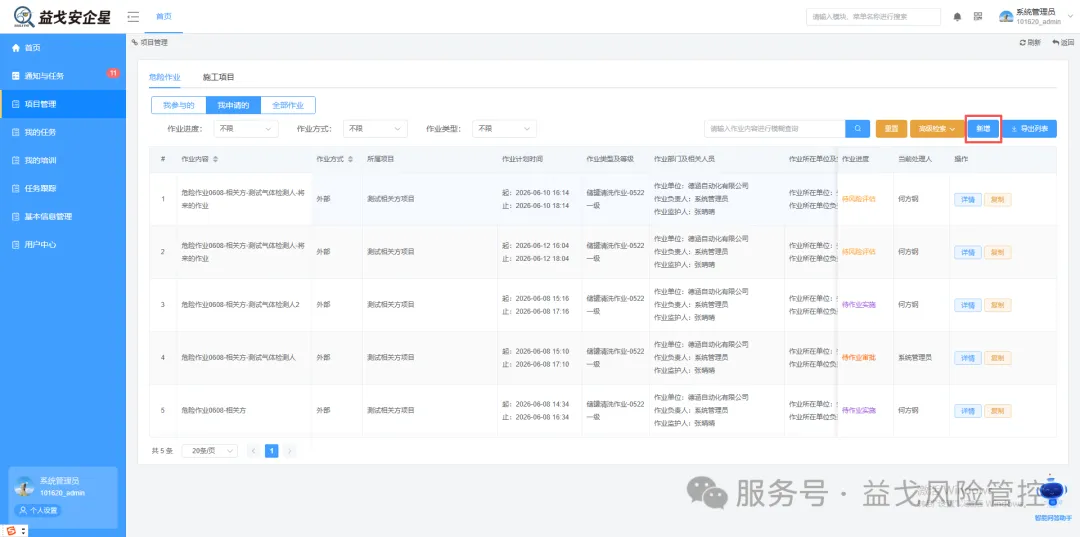This screenshot has width=1080, height=537.
Task: Open the 作业进度 dropdown
Action: (x=246, y=129)
